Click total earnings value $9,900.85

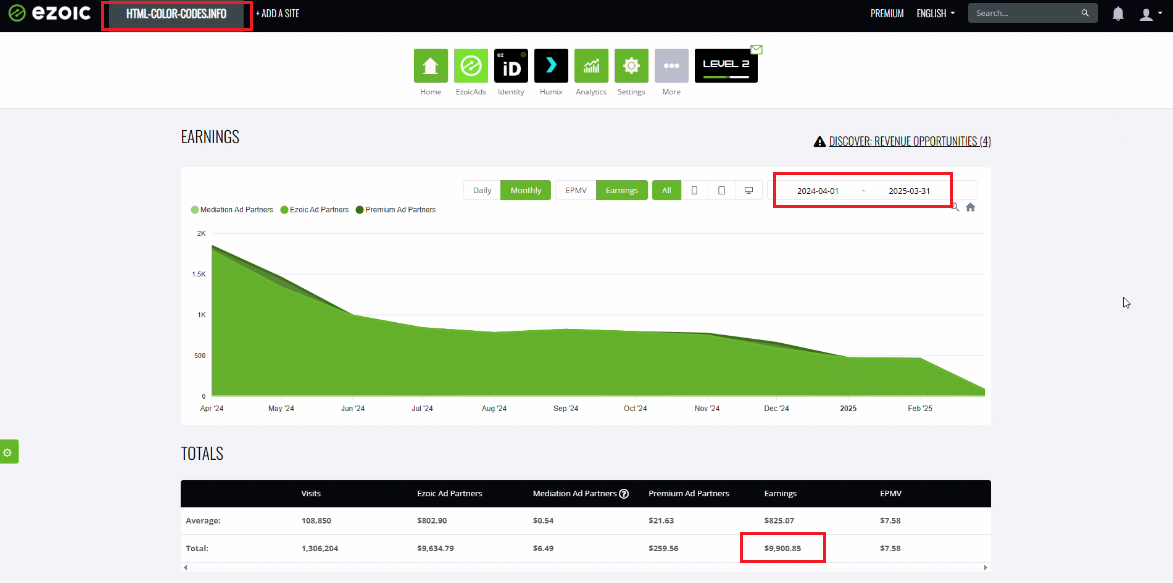[x=782, y=549]
